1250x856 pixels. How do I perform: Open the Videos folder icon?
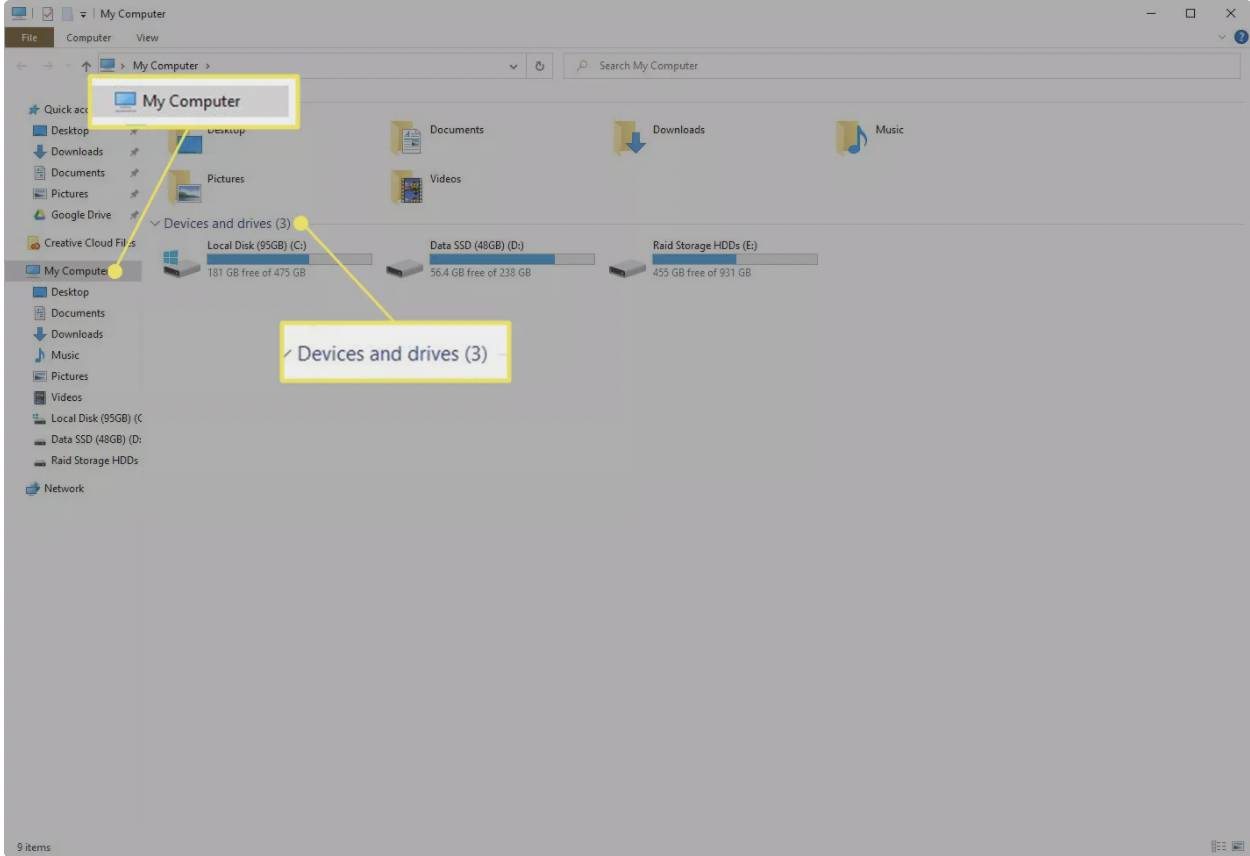[407, 186]
